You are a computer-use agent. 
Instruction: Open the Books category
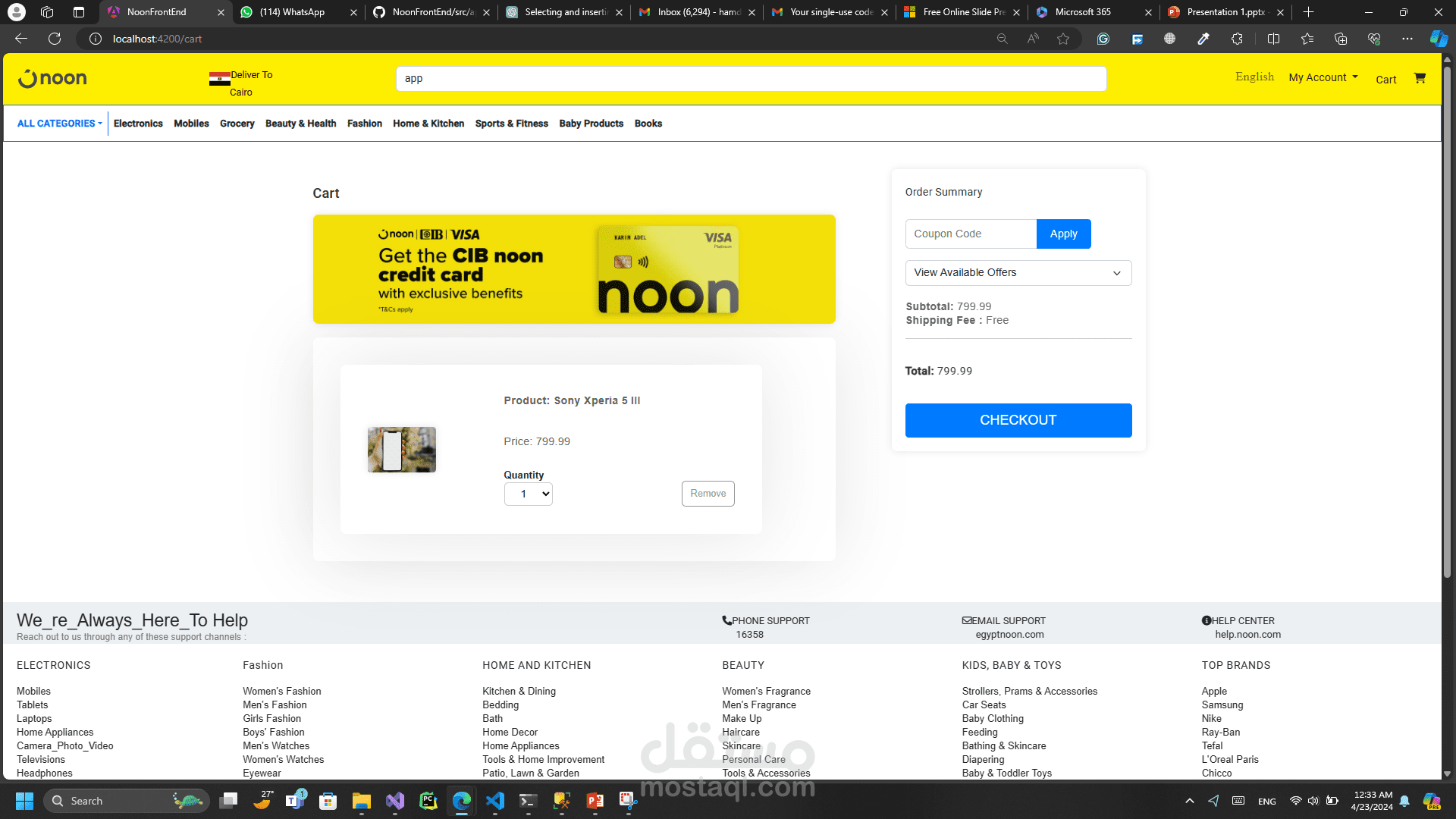point(648,124)
